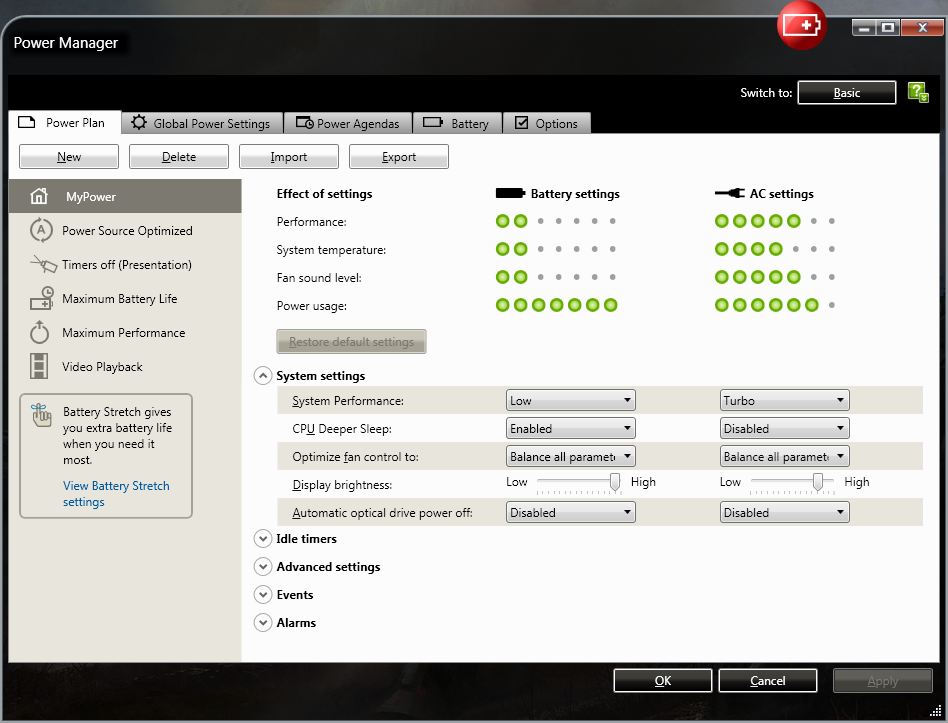The width and height of the screenshot is (948, 723).
Task: Click the Delete plan button
Action: point(179,157)
